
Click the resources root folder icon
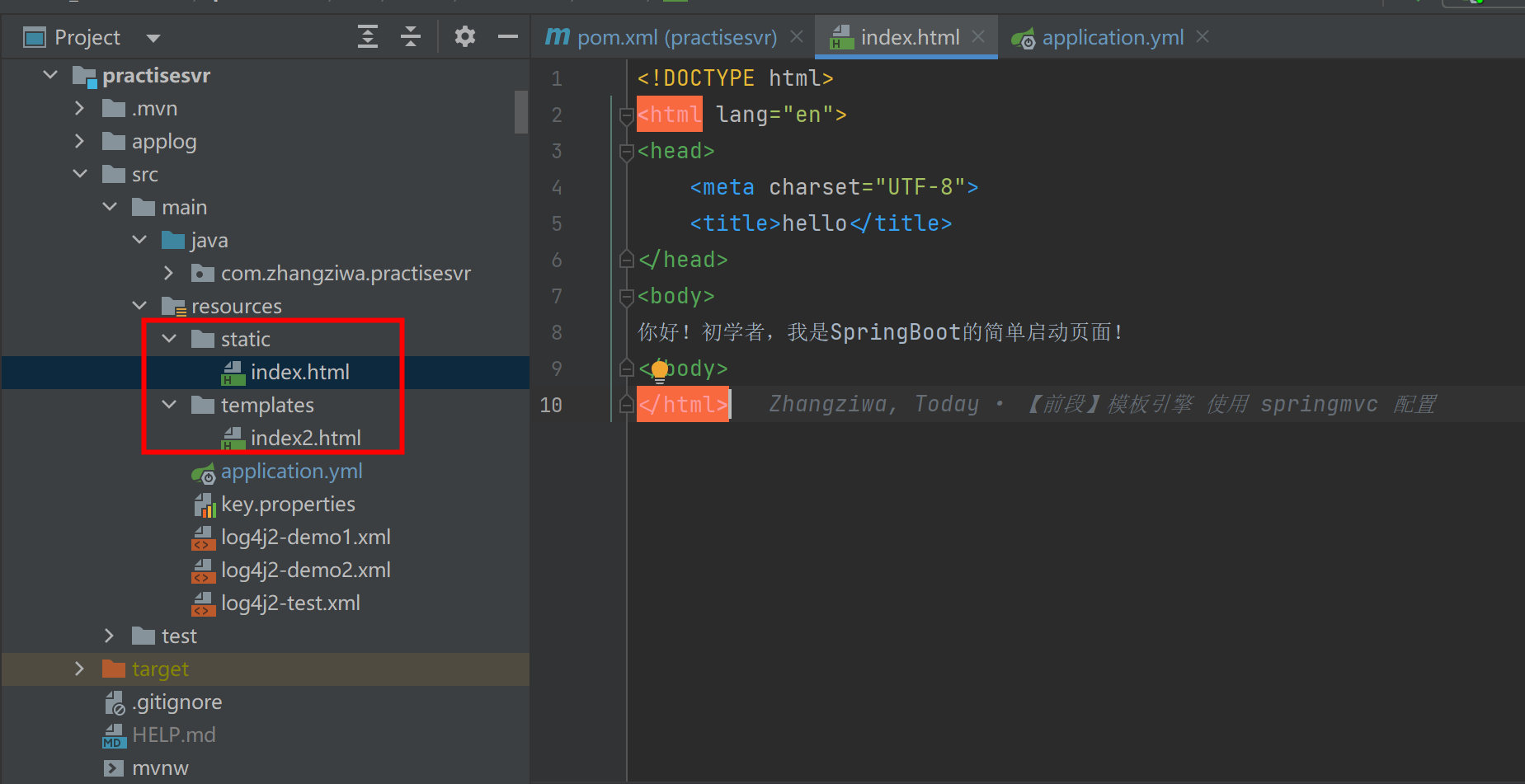174,307
